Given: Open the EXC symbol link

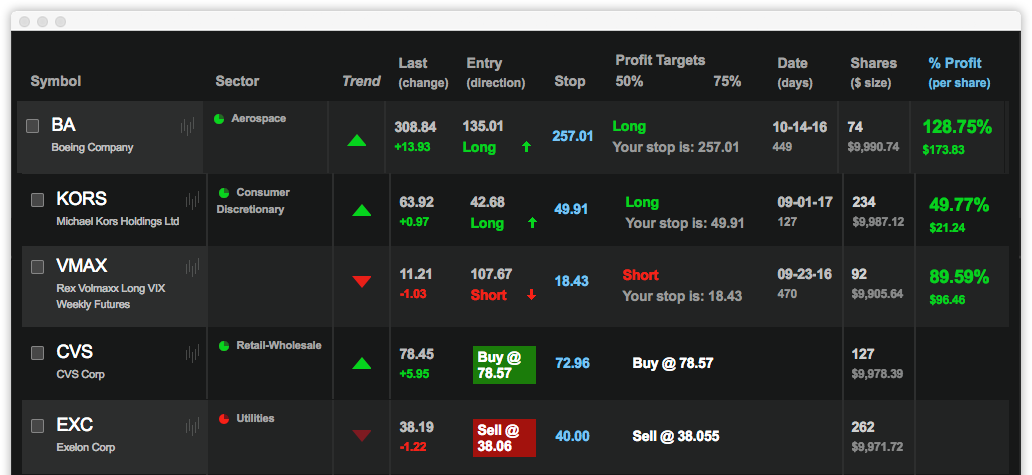Looking at the screenshot, I should 74,425.
